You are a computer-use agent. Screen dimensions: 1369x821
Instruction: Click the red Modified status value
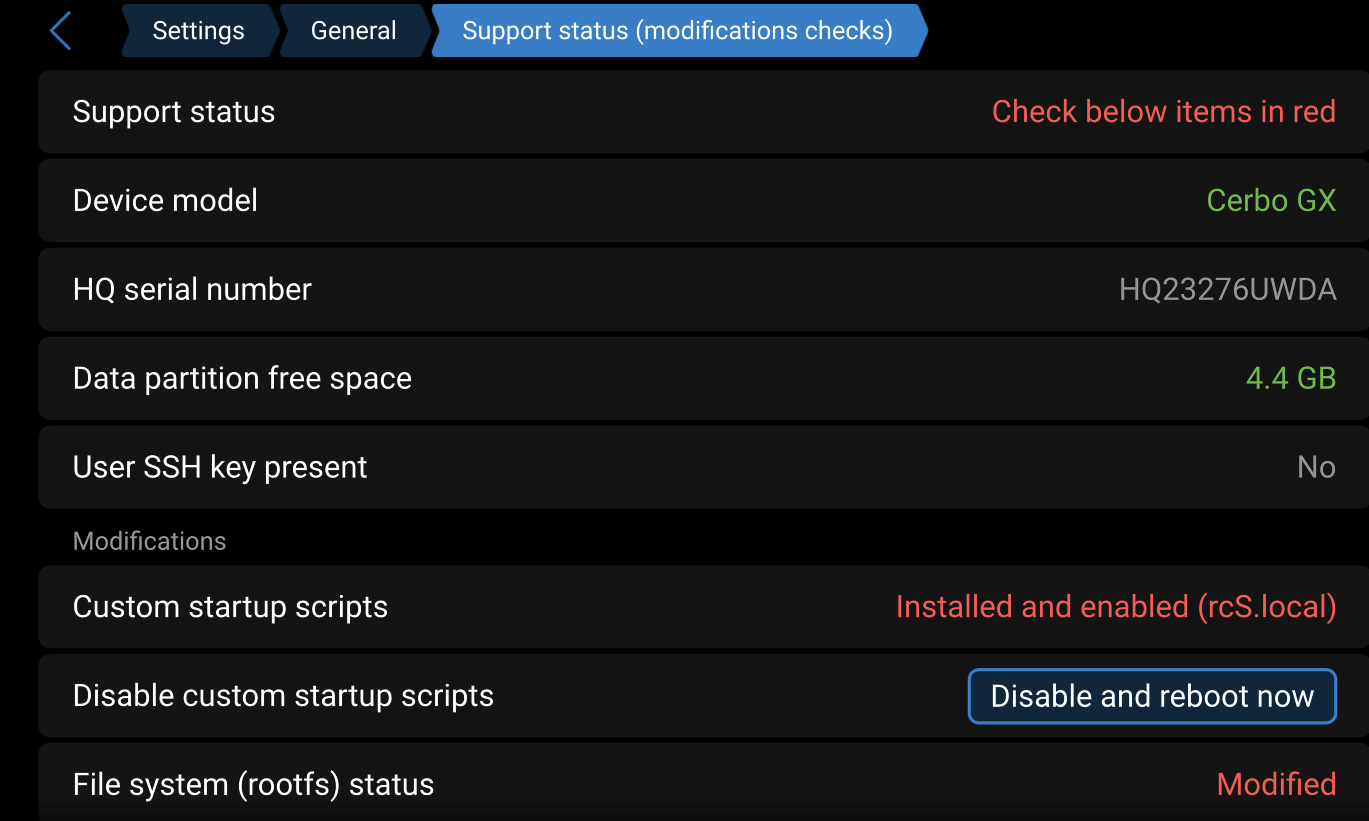1276,785
